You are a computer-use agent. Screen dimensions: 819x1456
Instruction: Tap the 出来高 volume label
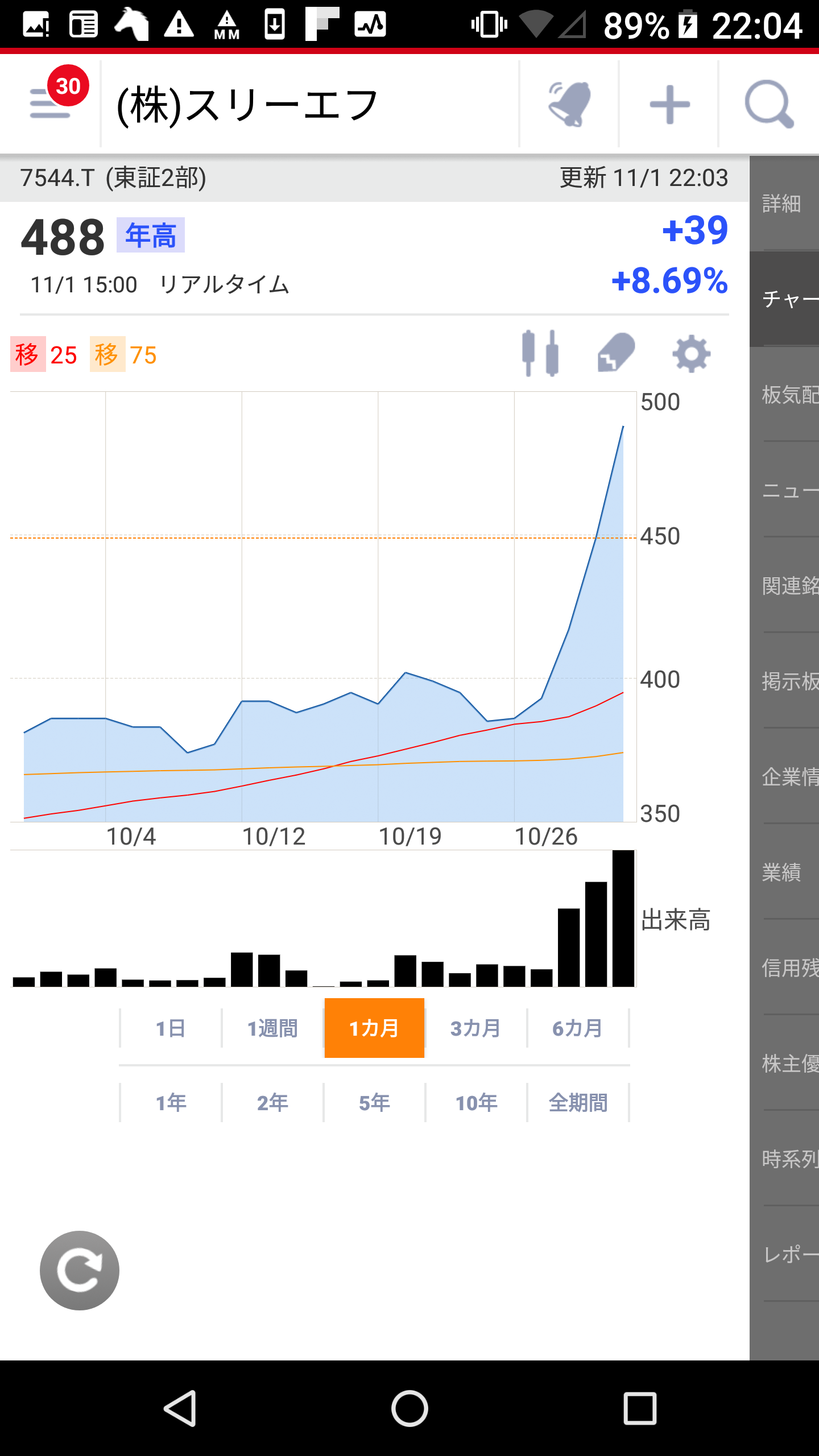[676, 920]
